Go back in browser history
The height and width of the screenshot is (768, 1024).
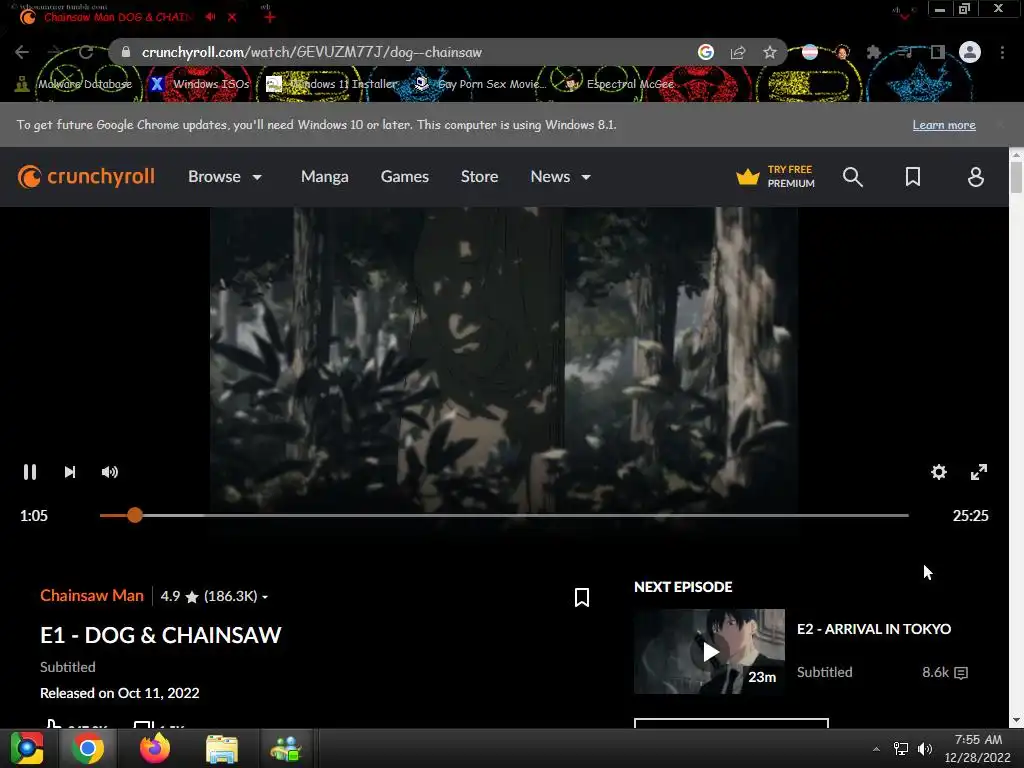22,52
